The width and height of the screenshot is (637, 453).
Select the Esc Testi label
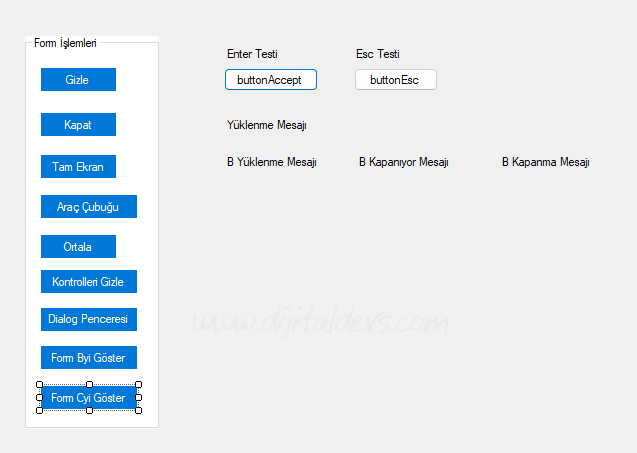click(x=377, y=54)
